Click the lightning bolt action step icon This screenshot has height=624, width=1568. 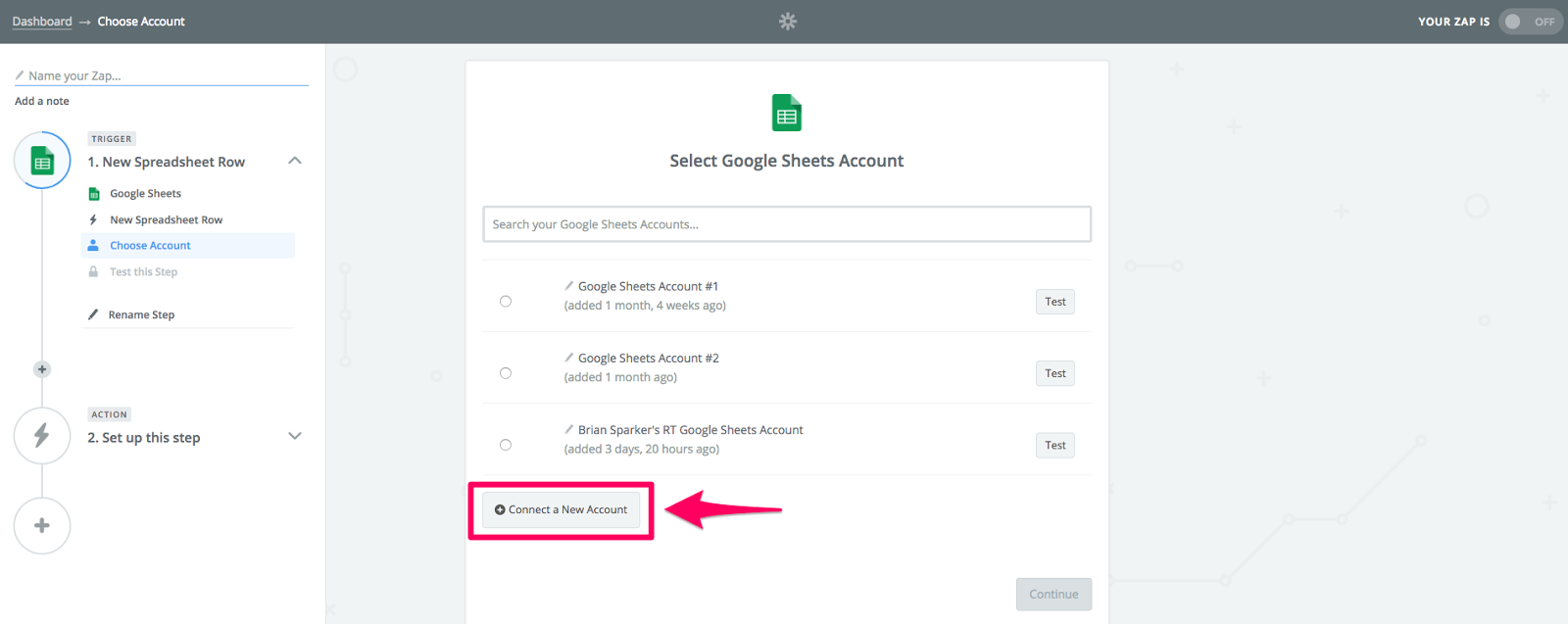point(42,436)
